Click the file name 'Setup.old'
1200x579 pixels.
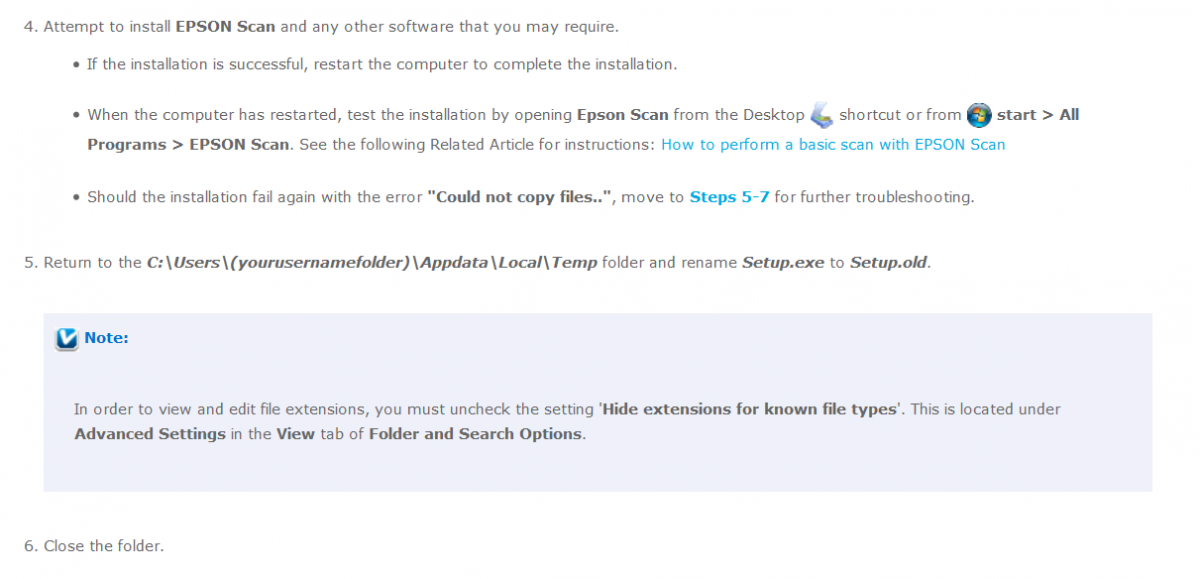[889, 263]
